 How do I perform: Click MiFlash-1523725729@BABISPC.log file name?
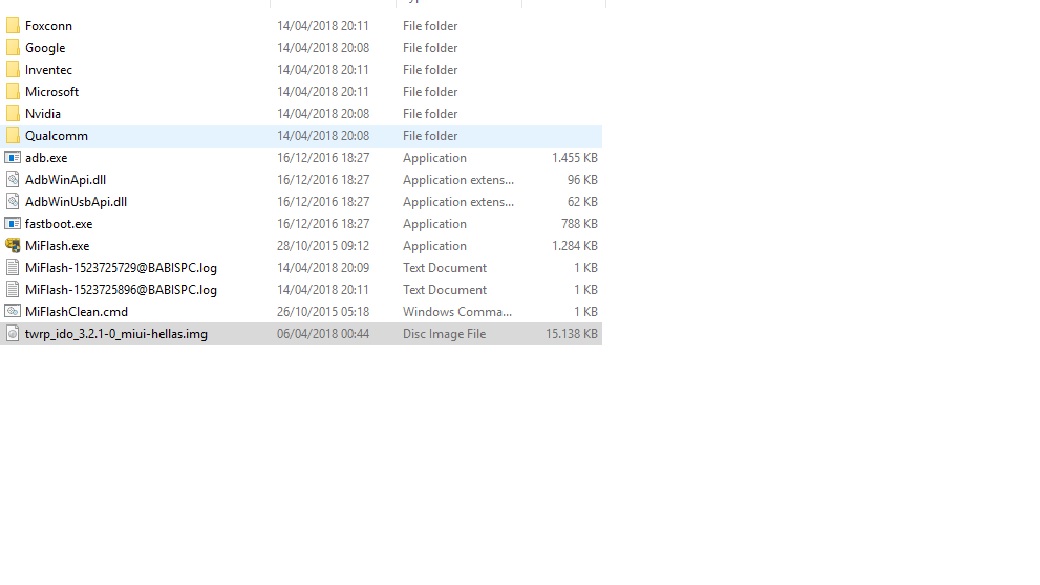121,267
